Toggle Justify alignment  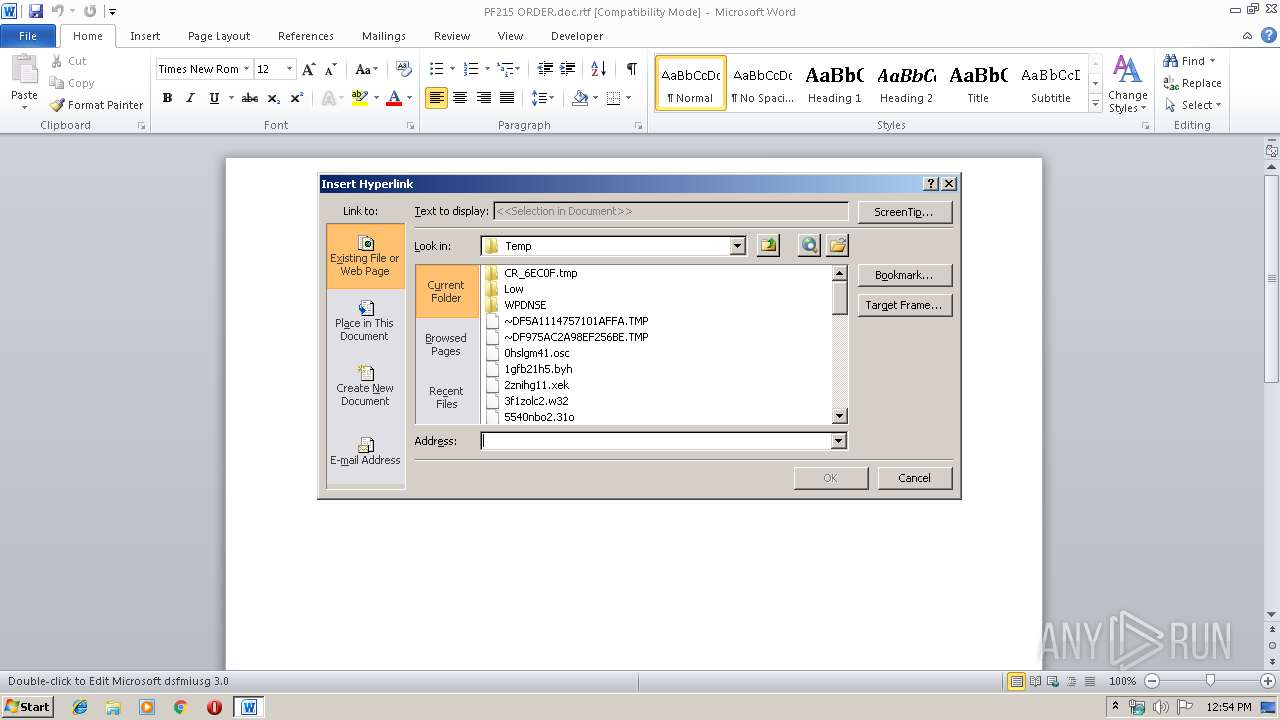(x=507, y=98)
